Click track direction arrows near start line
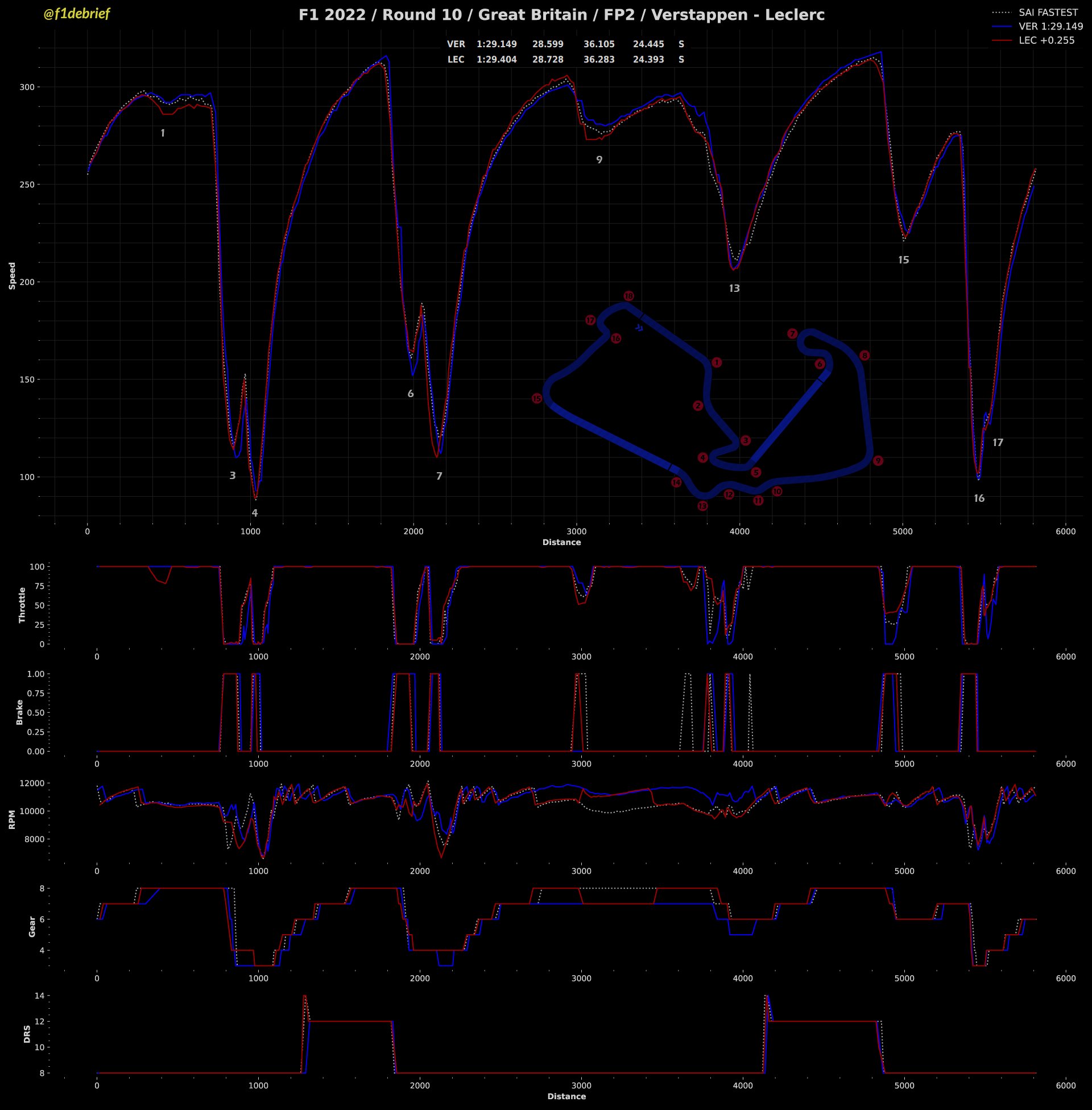 pos(639,328)
